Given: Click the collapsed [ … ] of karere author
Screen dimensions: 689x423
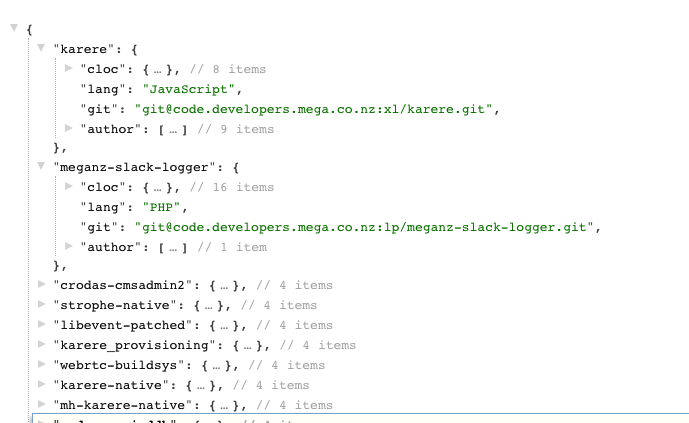Looking at the screenshot, I should click(x=173, y=130).
